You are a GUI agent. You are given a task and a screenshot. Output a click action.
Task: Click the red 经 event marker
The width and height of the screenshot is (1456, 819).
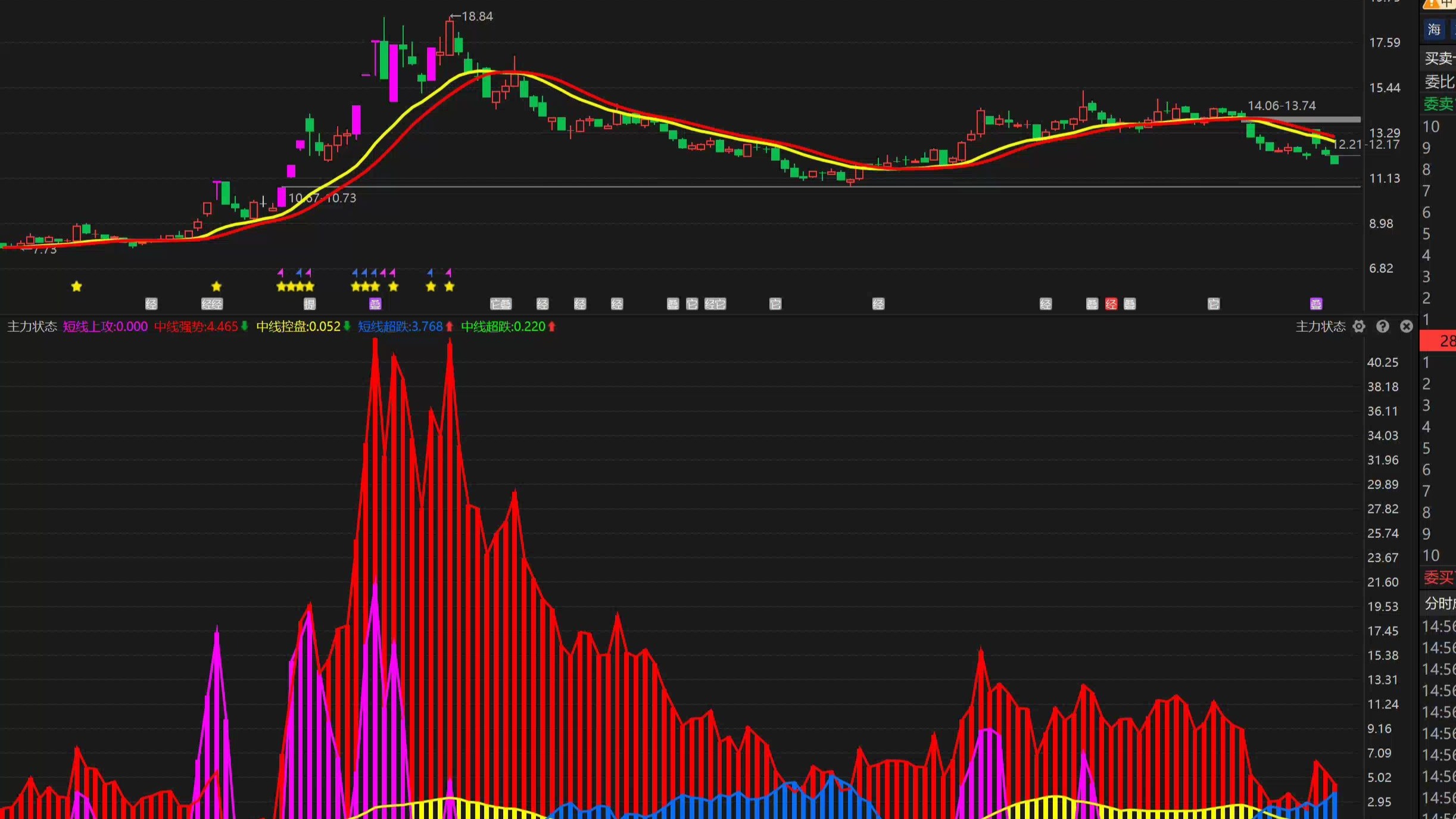point(1111,304)
